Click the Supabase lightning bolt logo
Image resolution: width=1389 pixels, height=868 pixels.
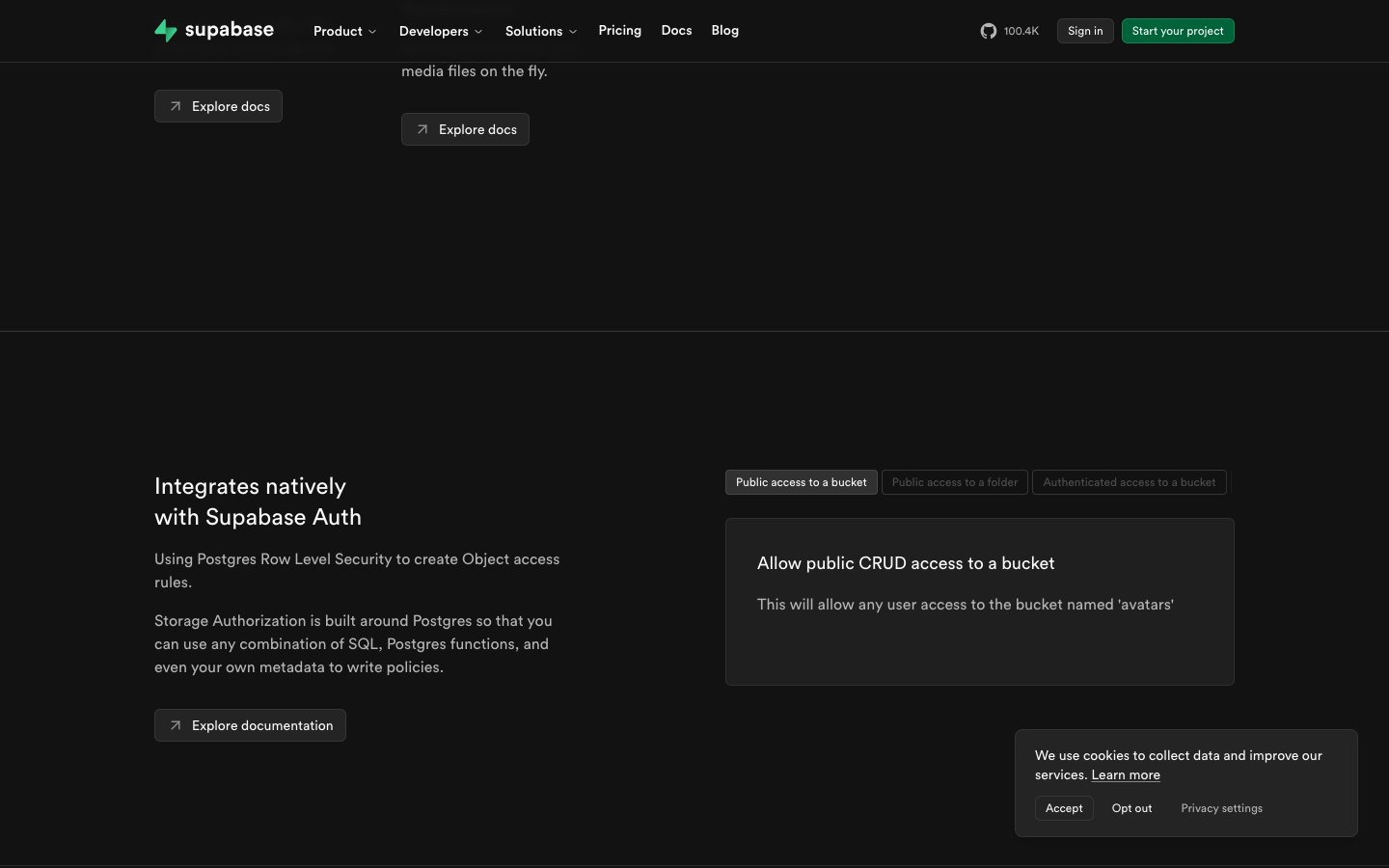click(166, 31)
